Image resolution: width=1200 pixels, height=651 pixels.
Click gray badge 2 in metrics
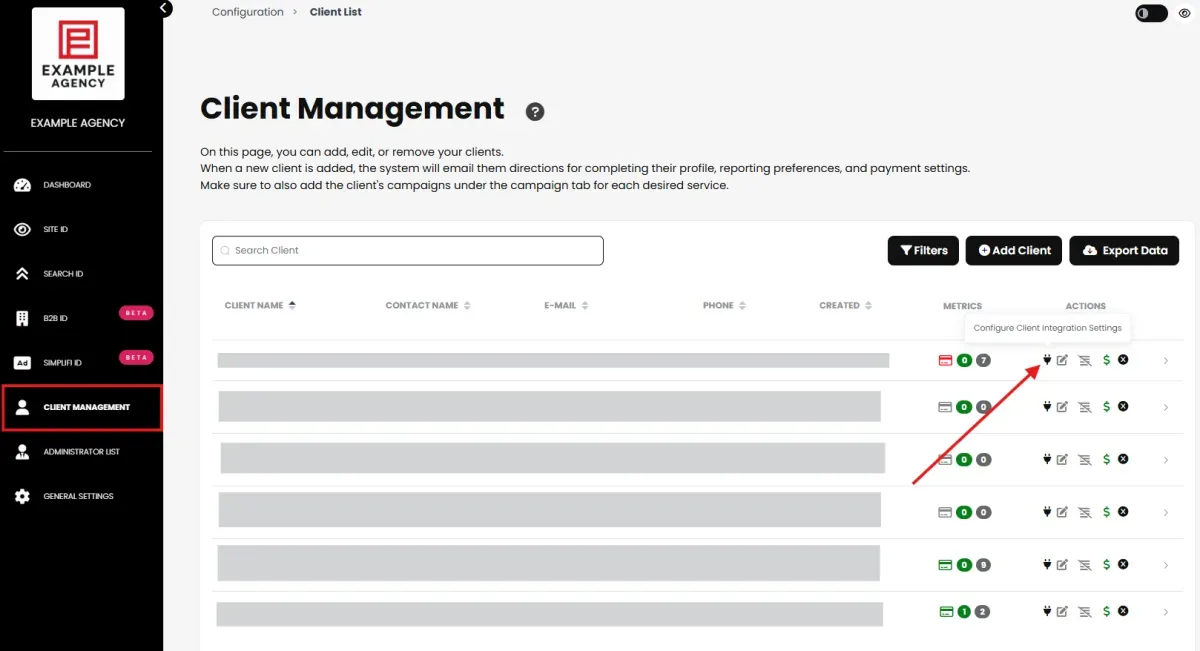983,612
